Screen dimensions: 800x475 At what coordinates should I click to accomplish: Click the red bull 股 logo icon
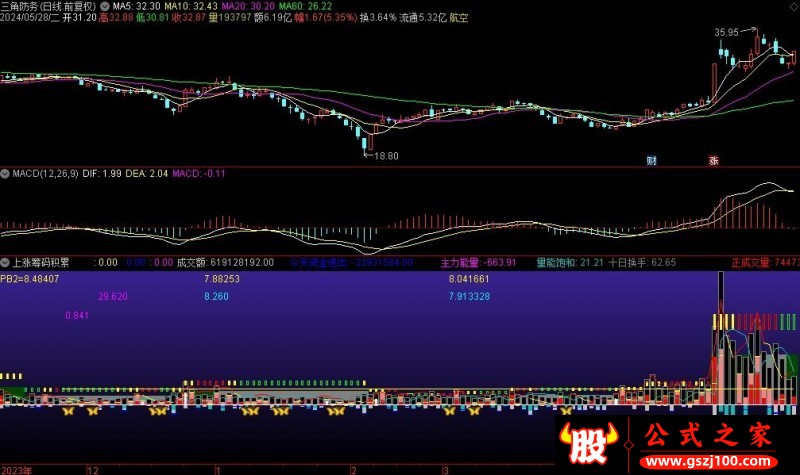[584, 444]
